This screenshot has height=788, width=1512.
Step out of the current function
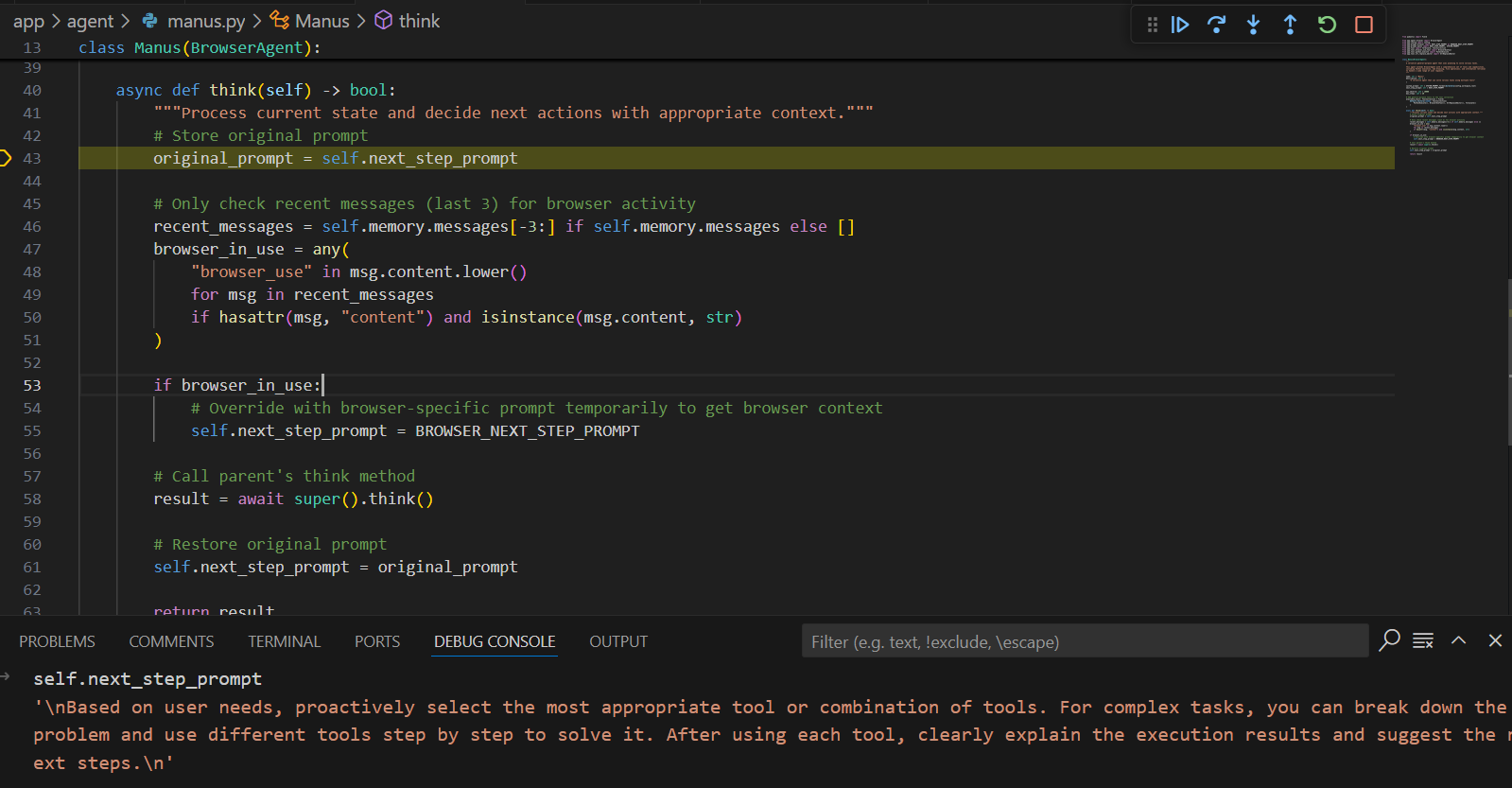coord(1290,25)
